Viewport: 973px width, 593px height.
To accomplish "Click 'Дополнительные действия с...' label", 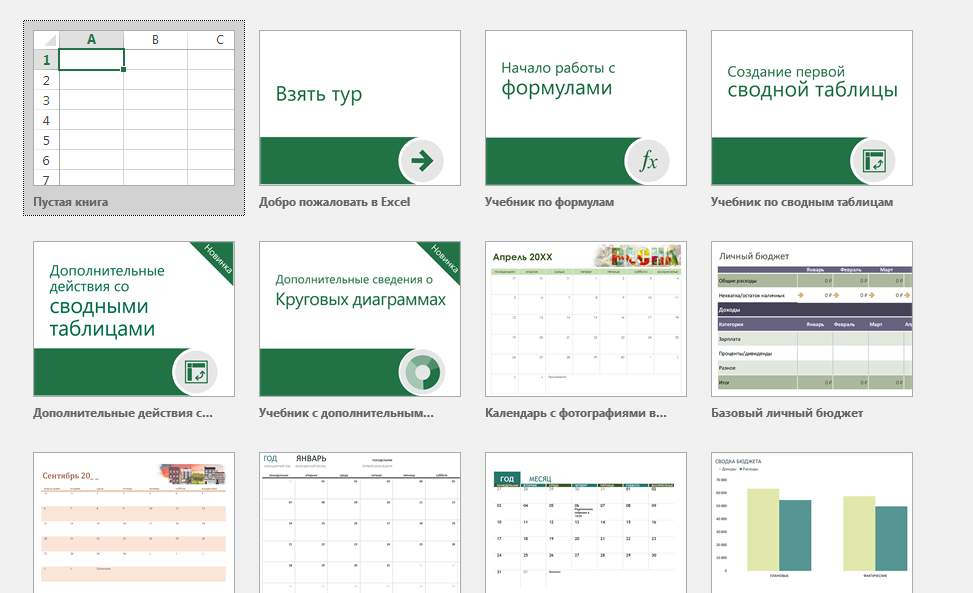I will point(123,412).
